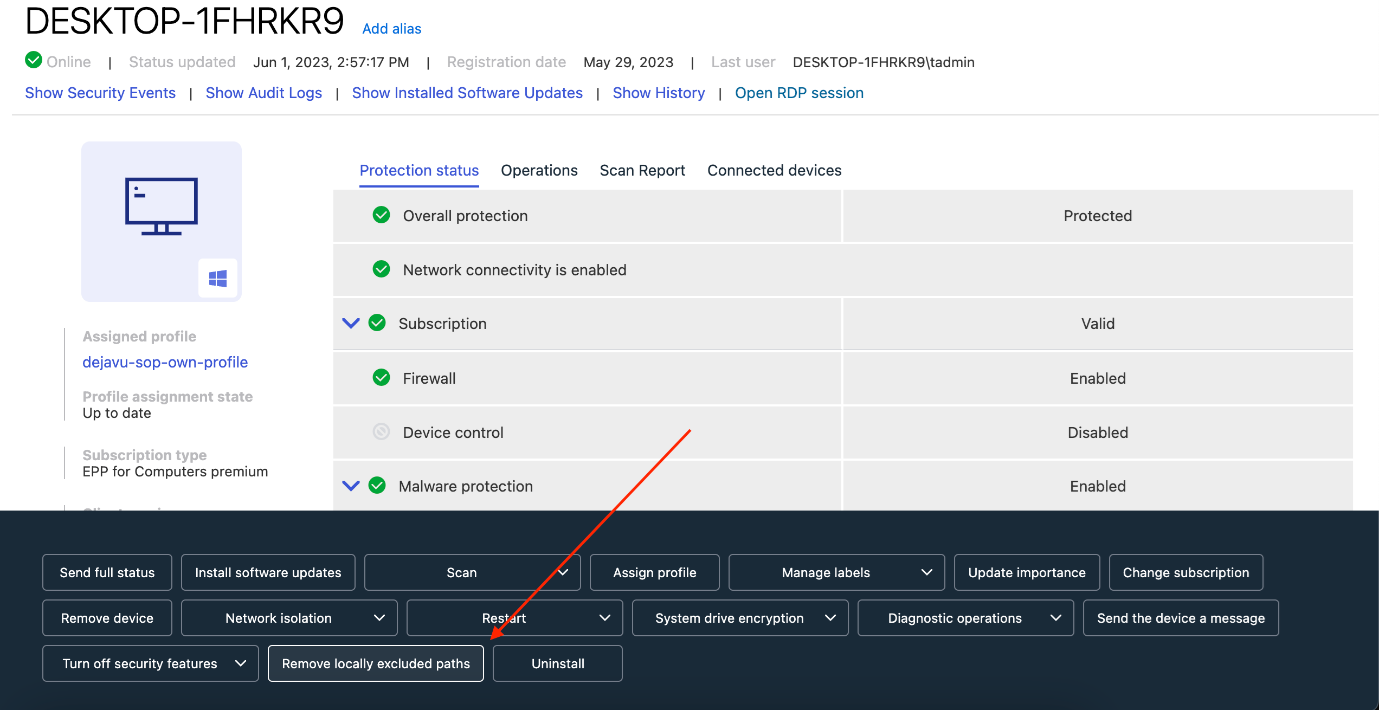This screenshot has height=710, width=1379.
Task: Click the Windows logo badge on device image
Action: (218, 279)
